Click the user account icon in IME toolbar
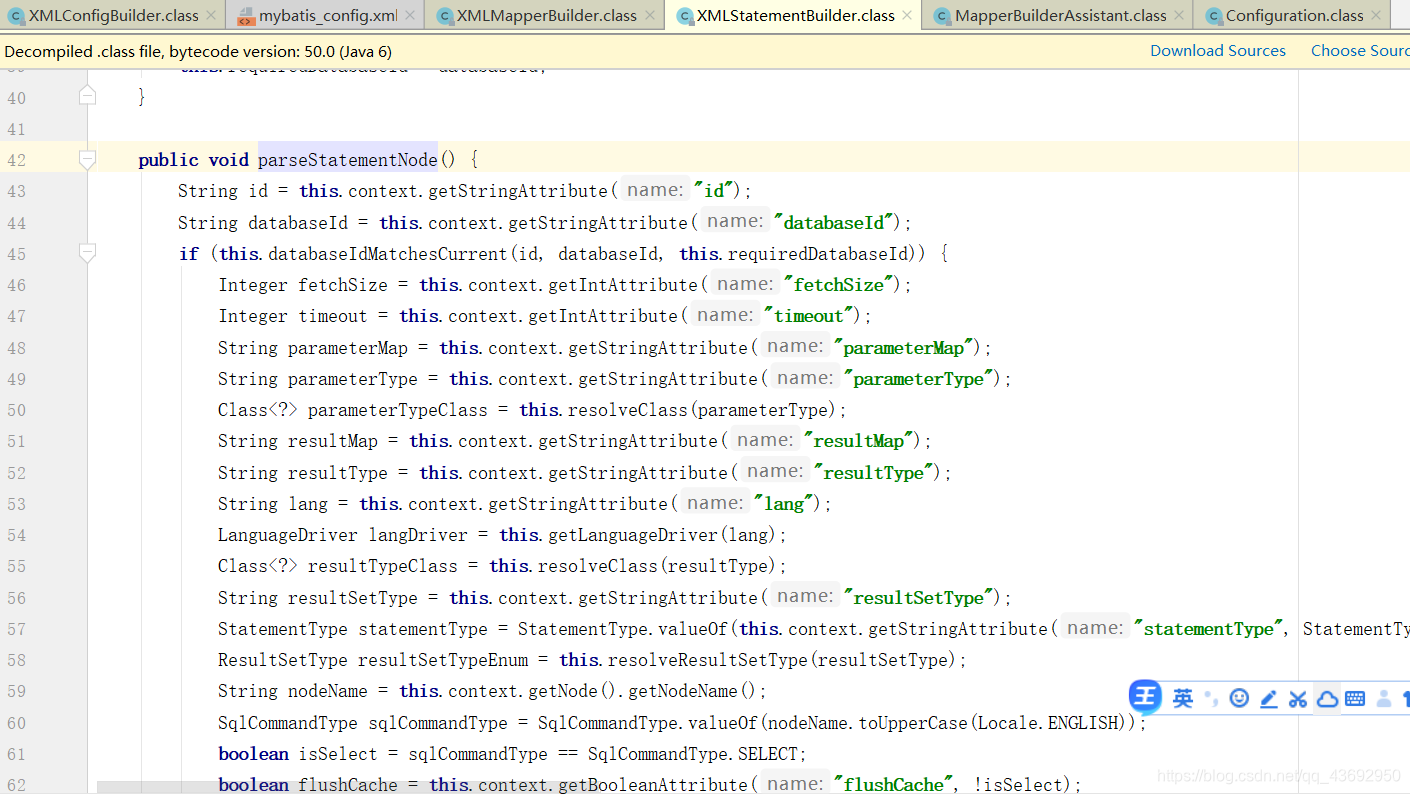 coord(1384,698)
